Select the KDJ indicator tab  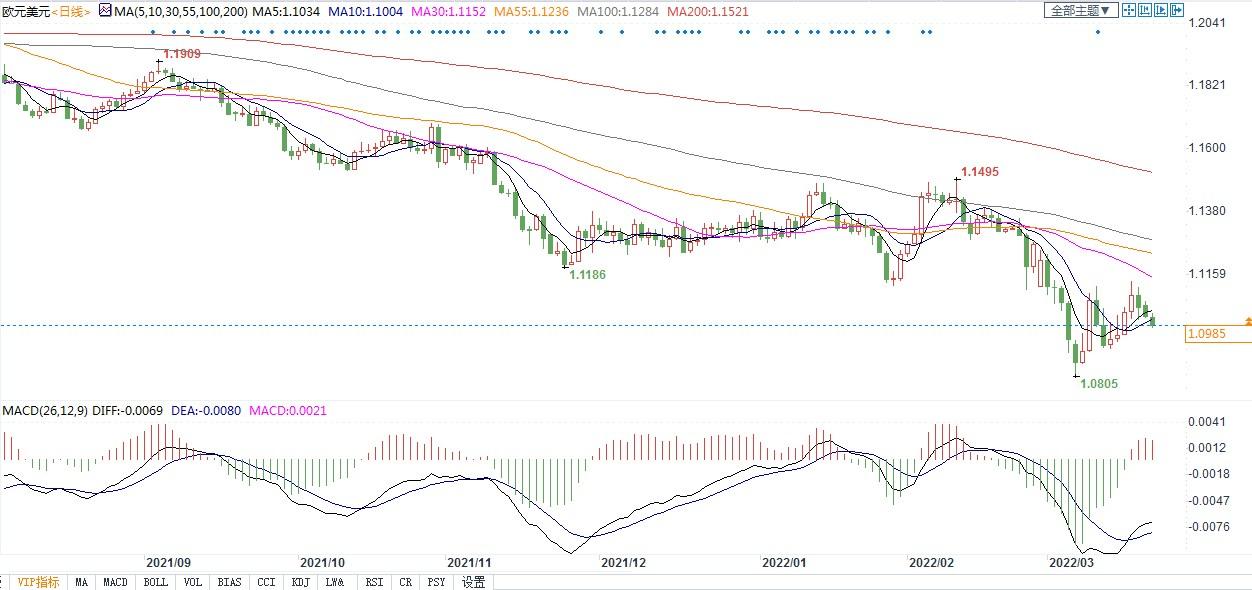tap(300, 582)
